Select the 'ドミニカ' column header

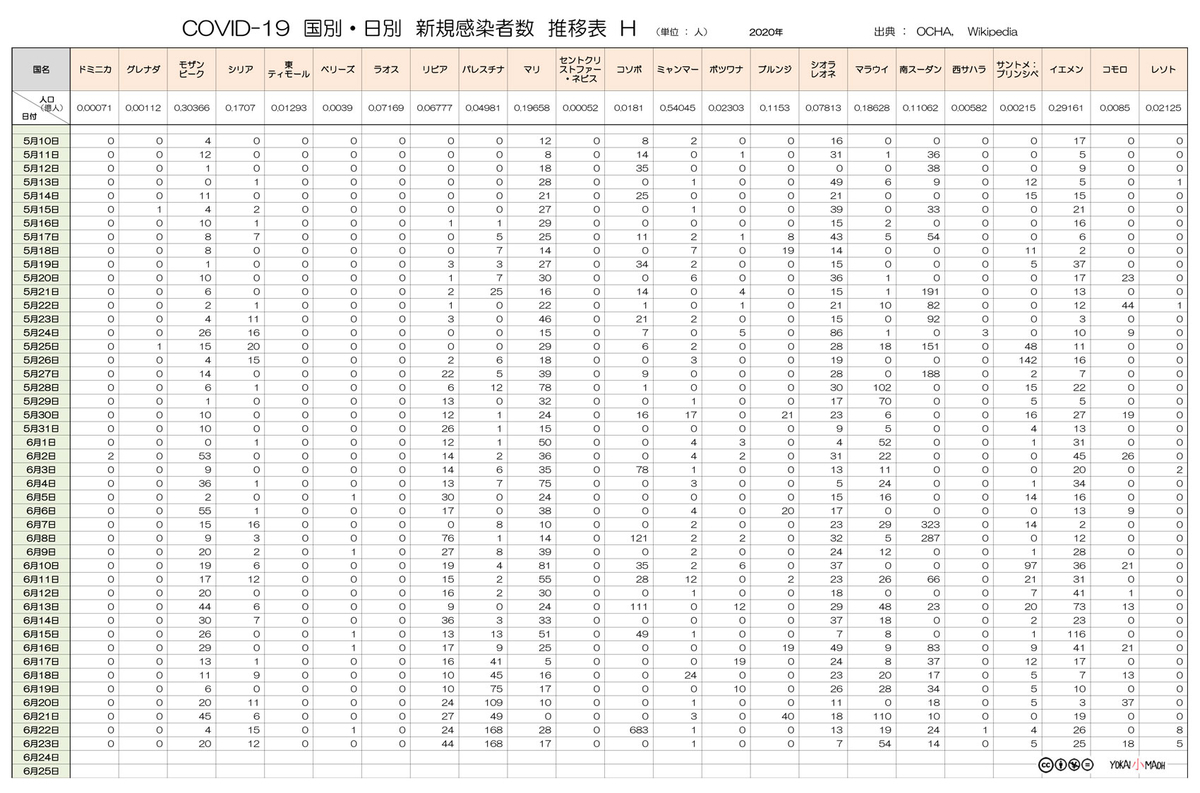97,70
